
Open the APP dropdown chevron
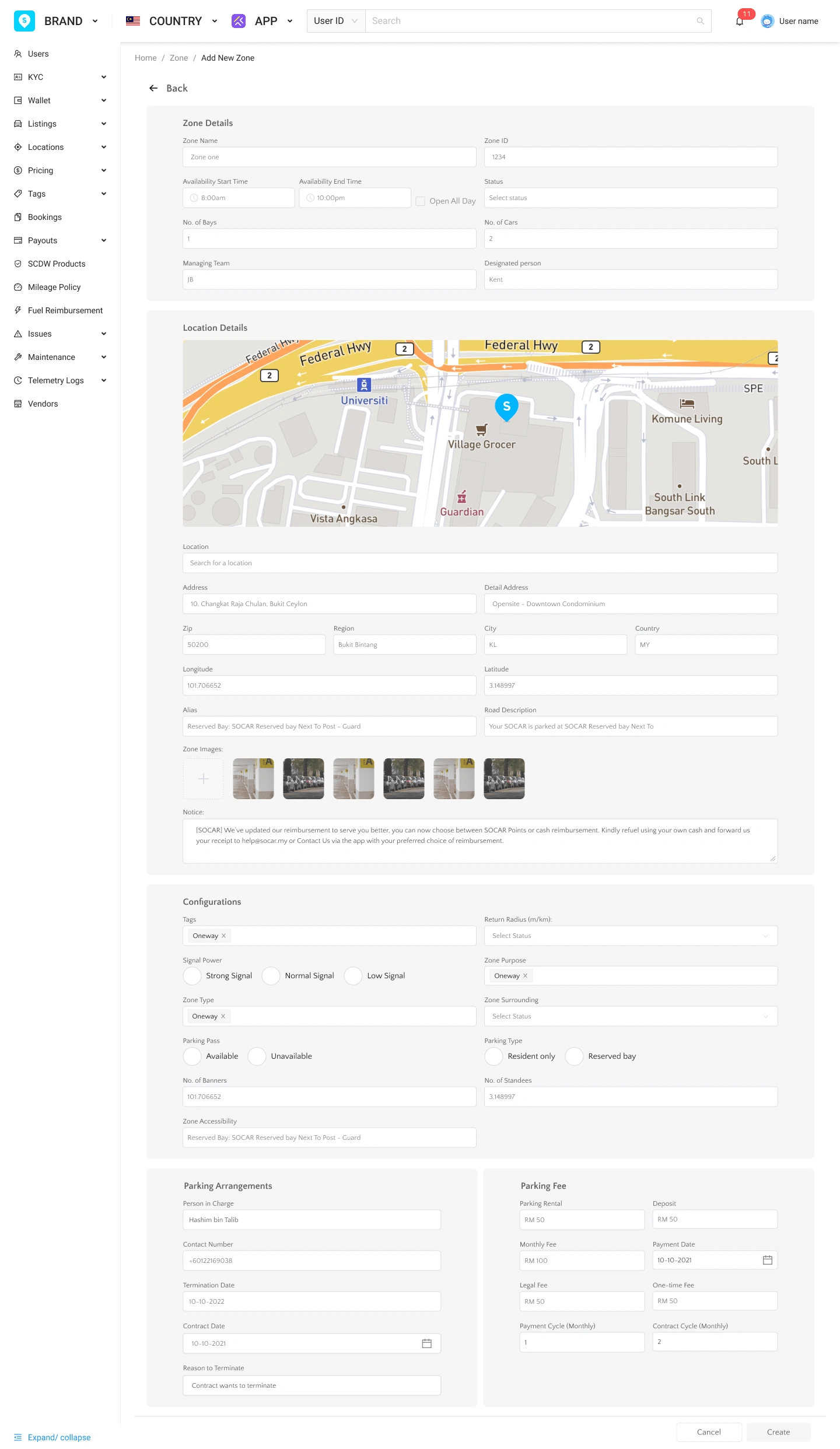290,21
